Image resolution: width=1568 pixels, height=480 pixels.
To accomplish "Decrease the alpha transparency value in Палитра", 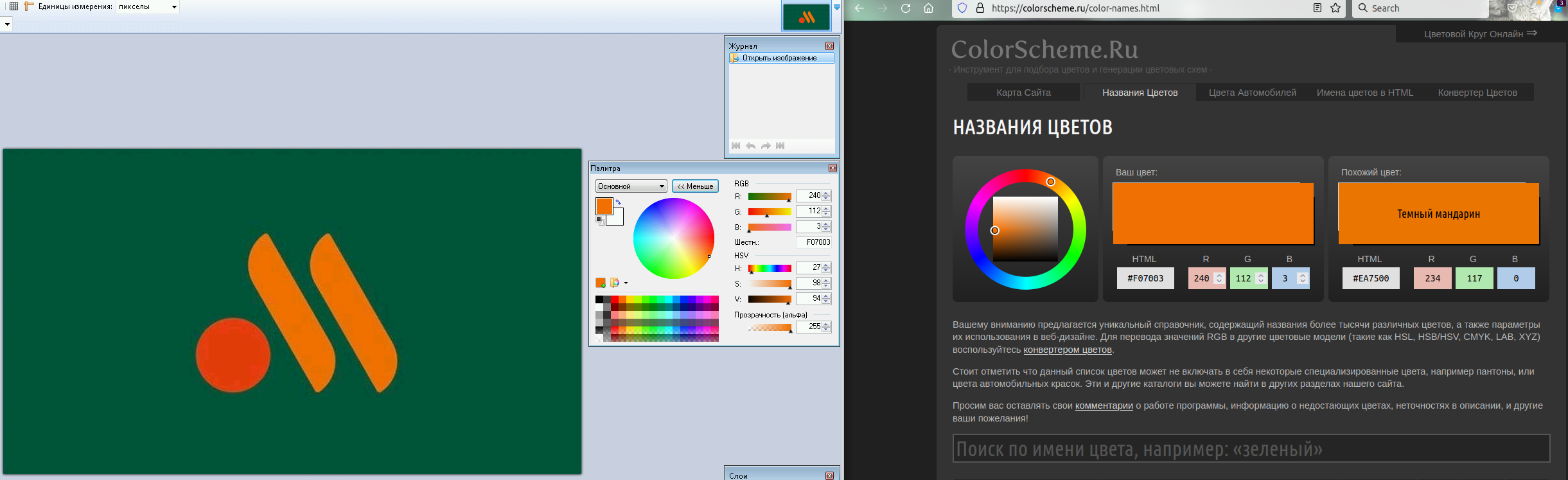I will [827, 330].
